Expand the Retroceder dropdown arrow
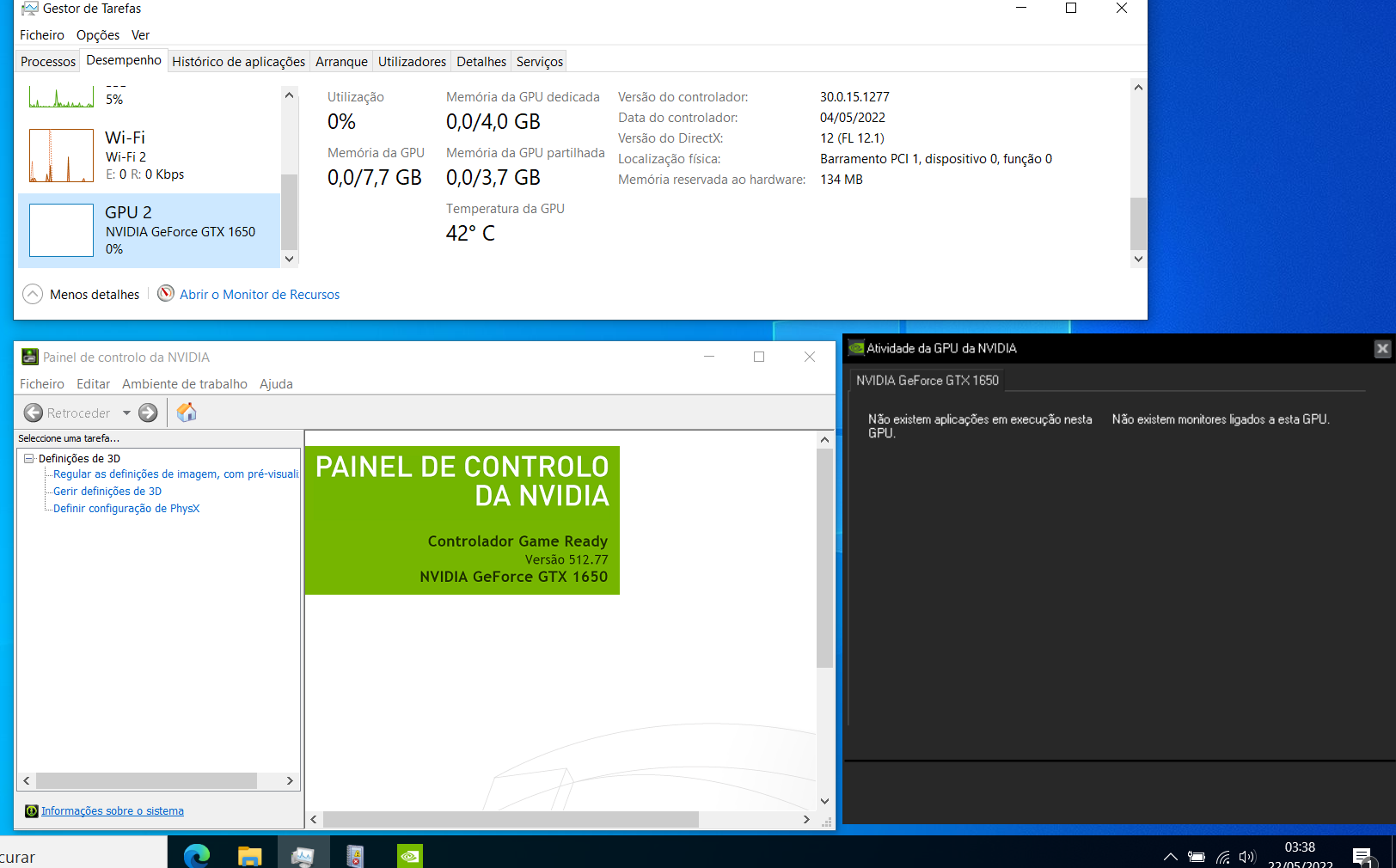1396x868 pixels. [126, 413]
